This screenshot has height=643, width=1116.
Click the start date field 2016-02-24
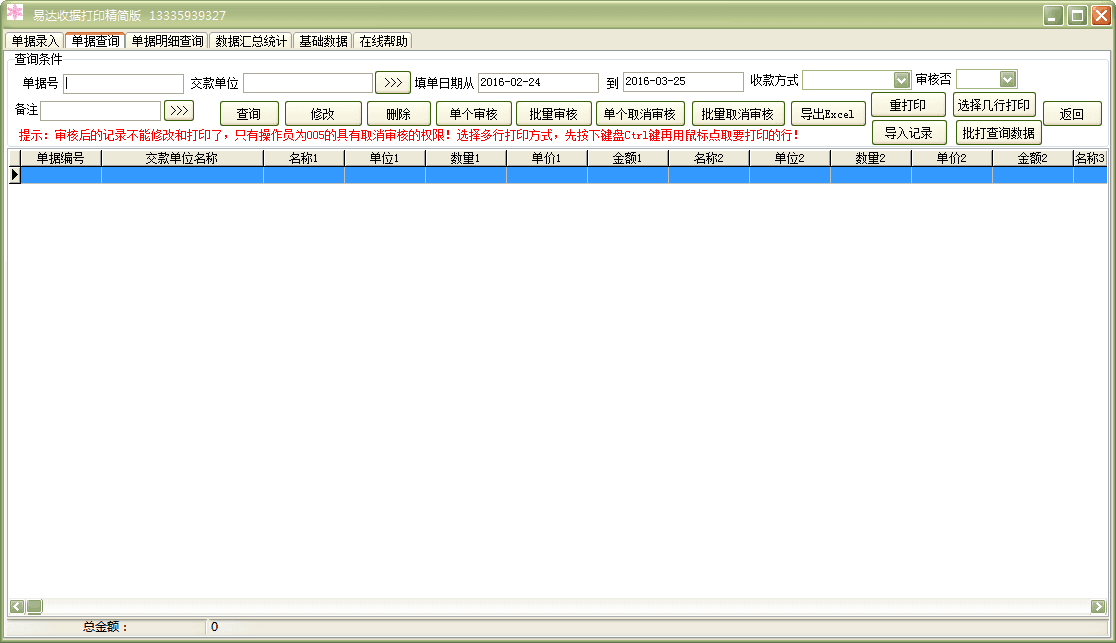click(x=538, y=83)
